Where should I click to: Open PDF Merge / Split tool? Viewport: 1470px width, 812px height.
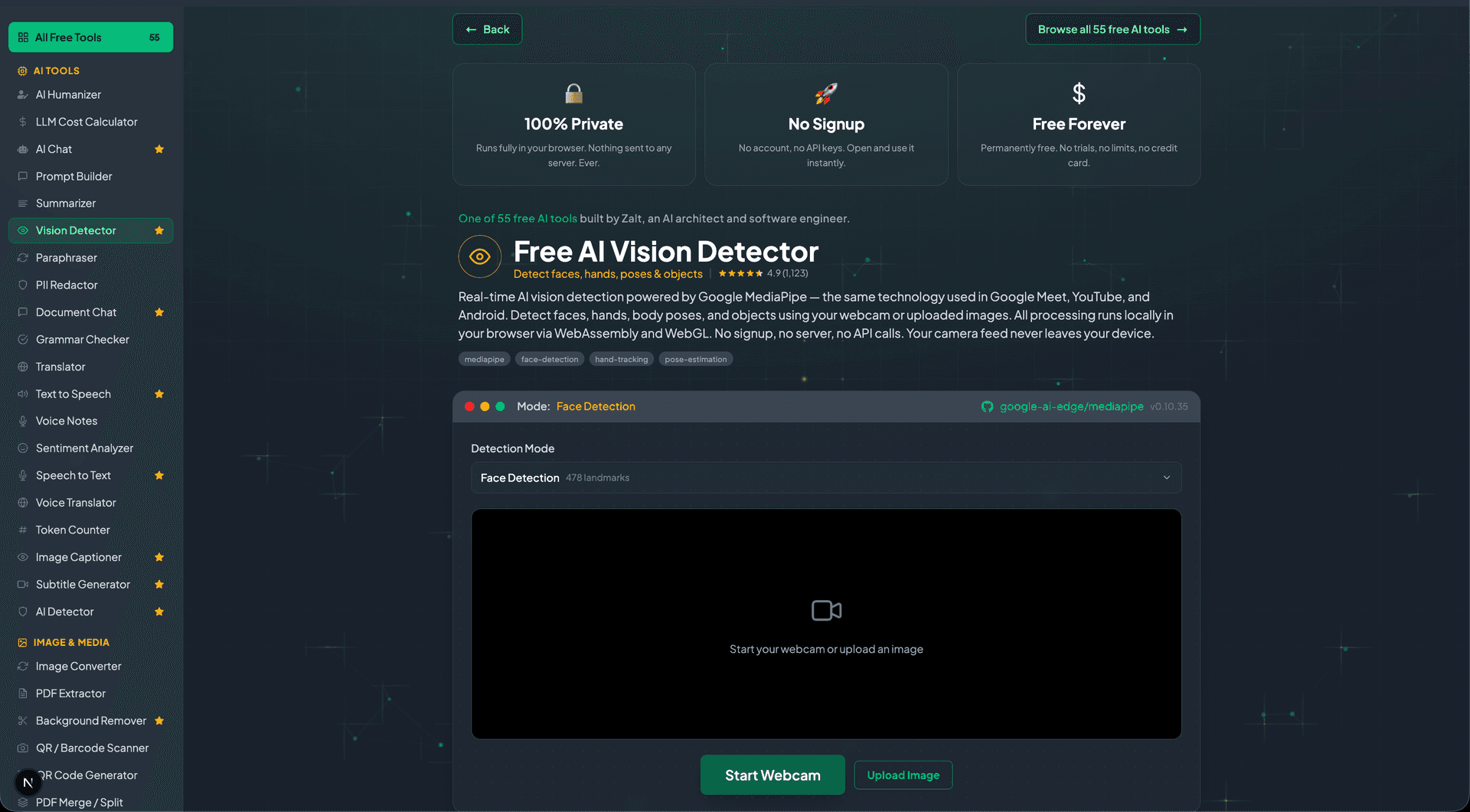(90, 802)
